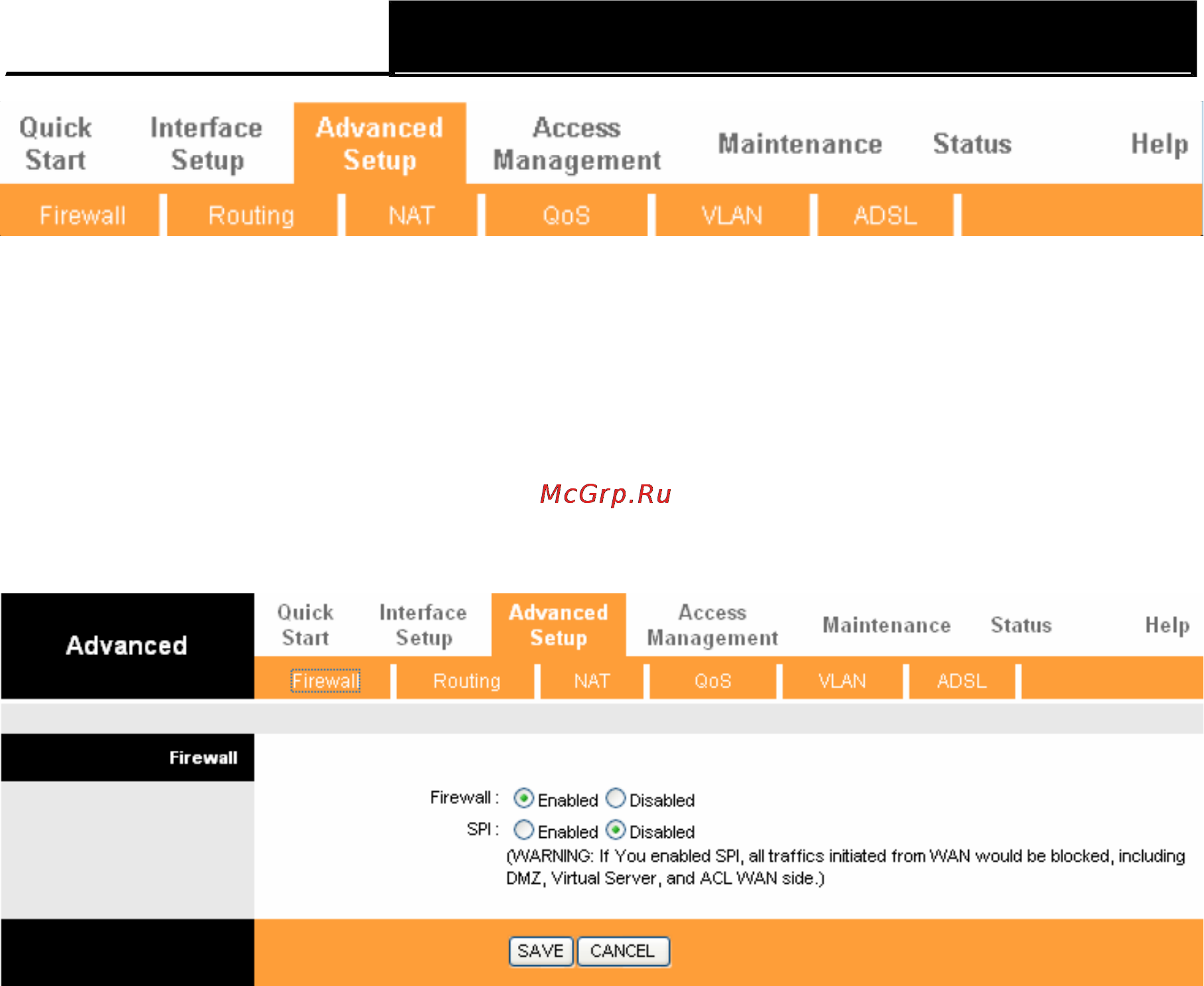The height and width of the screenshot is (986, 1204).
Task: Click the CANCEL button
Action: point(623,951)
